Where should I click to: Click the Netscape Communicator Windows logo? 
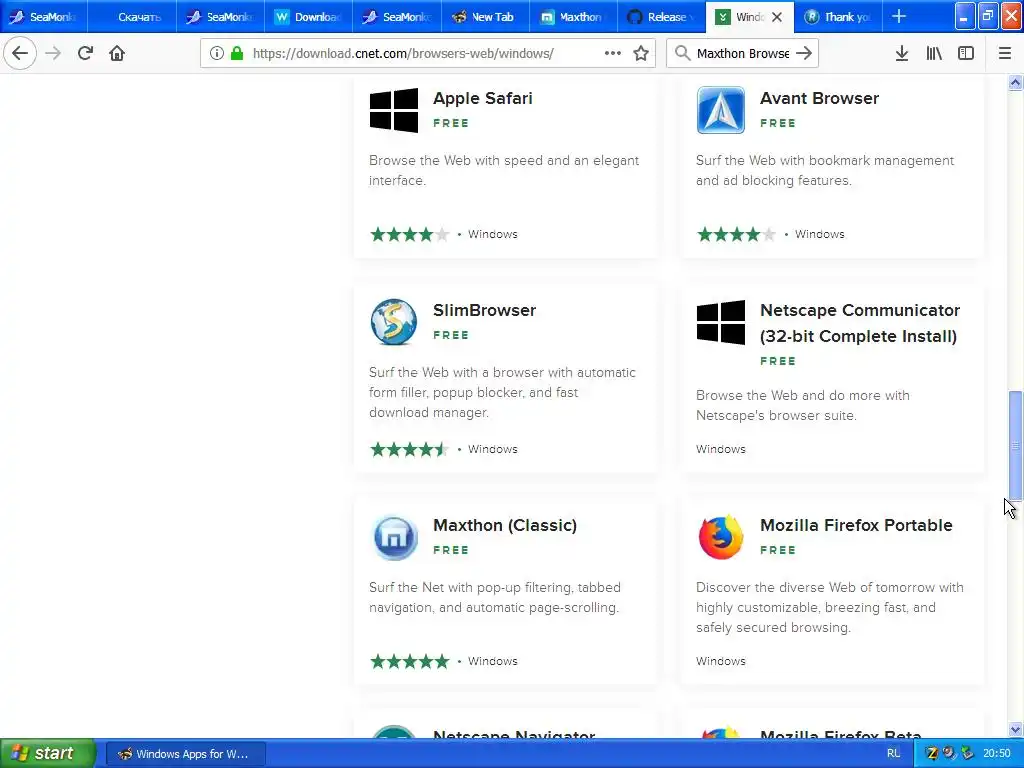click(x=721, y=322)
